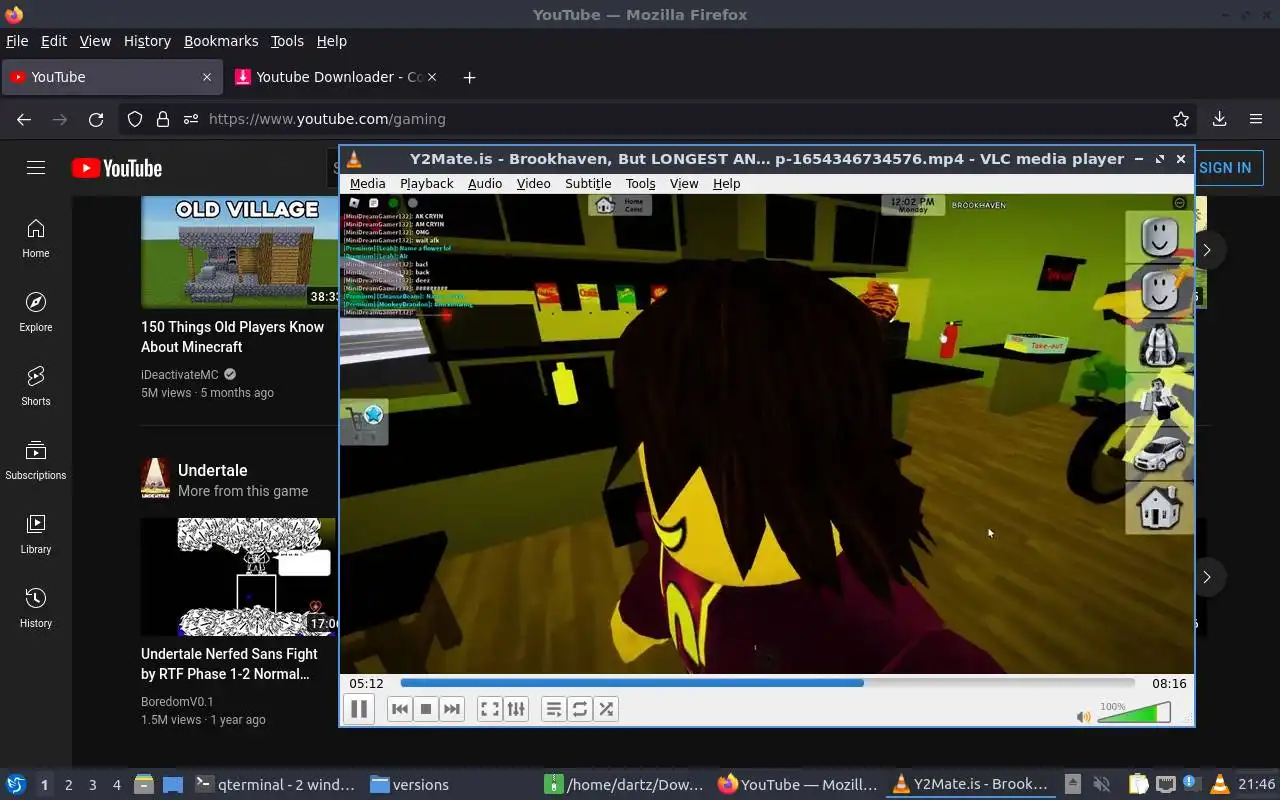
Task: Open Firefox application hamburger menu
Action: click(1256, 119)
